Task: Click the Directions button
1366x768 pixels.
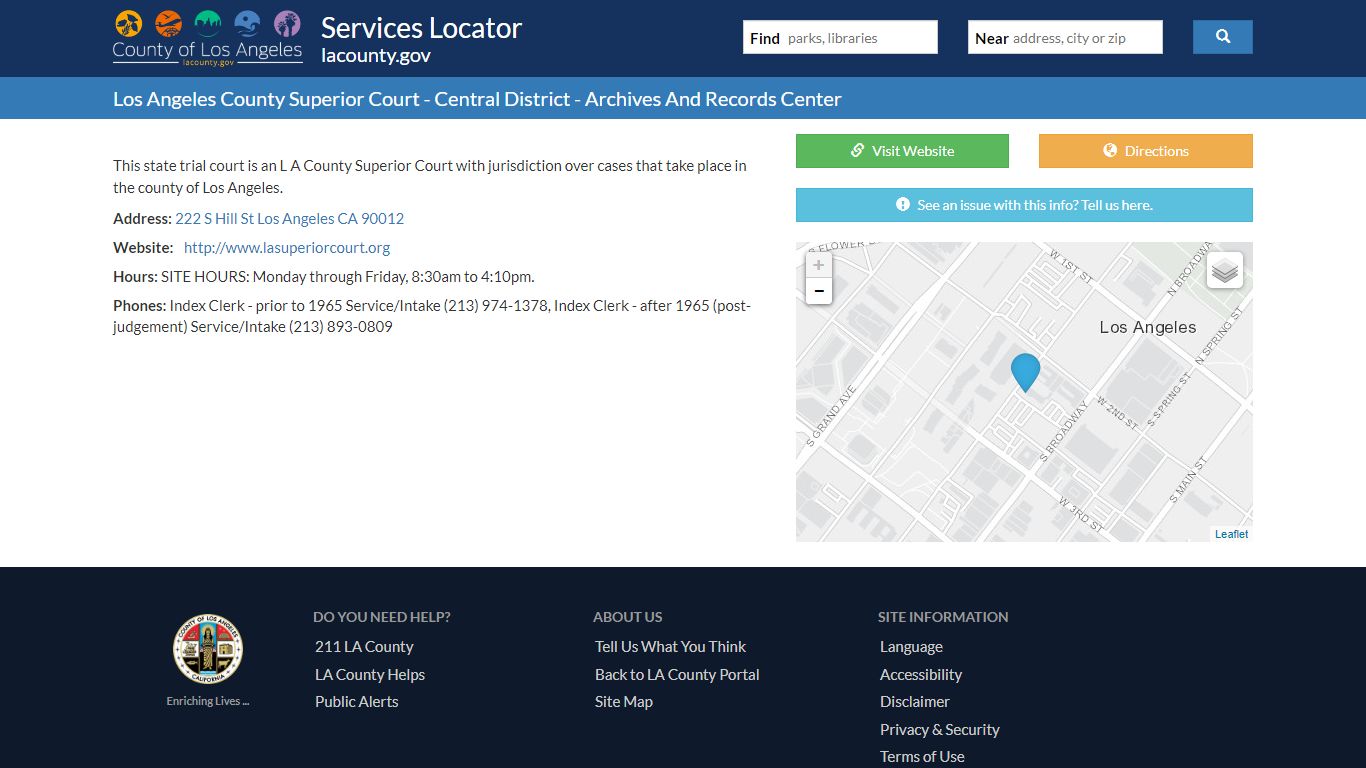Action: coord(1145,151)
